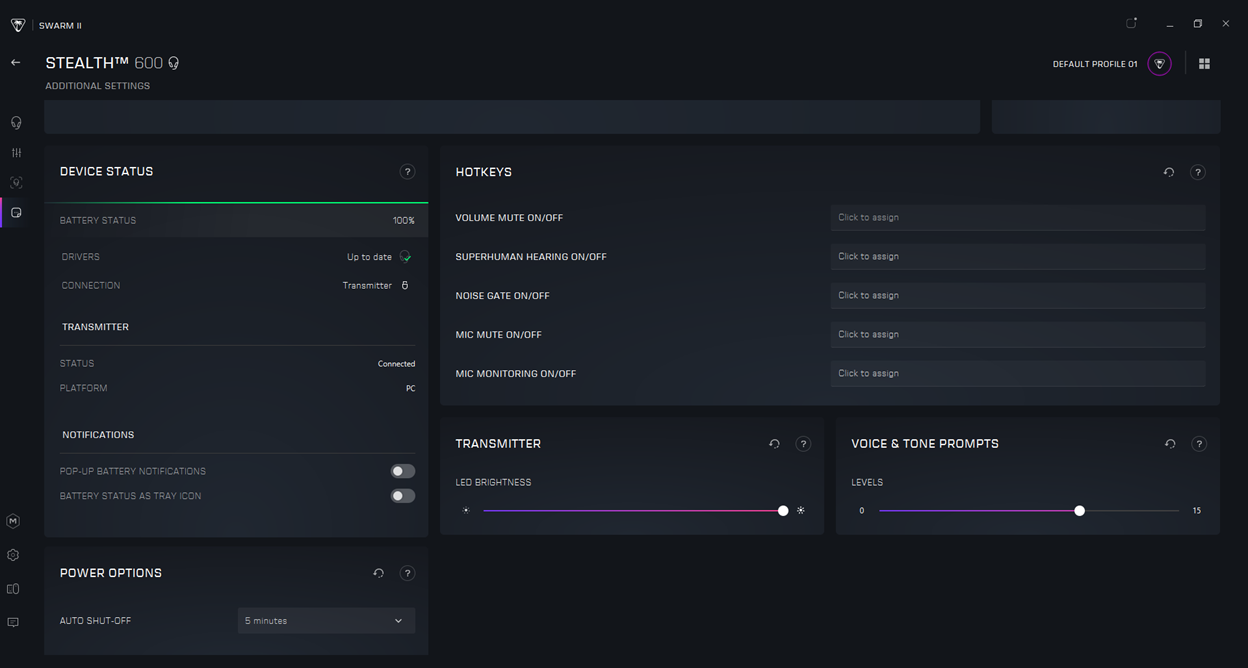Open Transmitter help question mark

pyautogui.click(x=803, y=444)
